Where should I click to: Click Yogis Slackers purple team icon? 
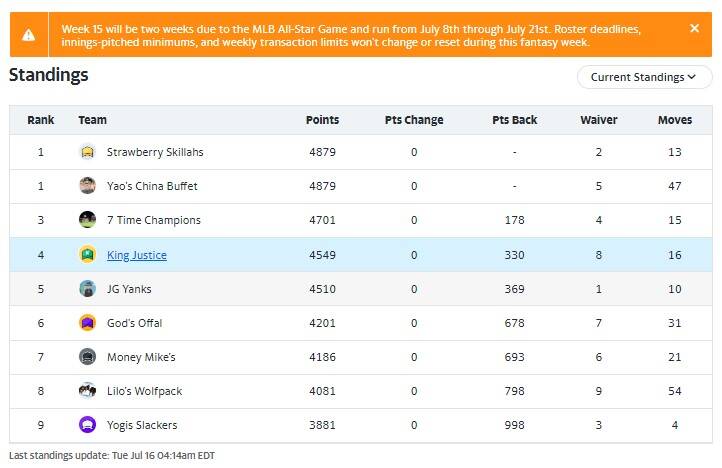coord(87,425)
